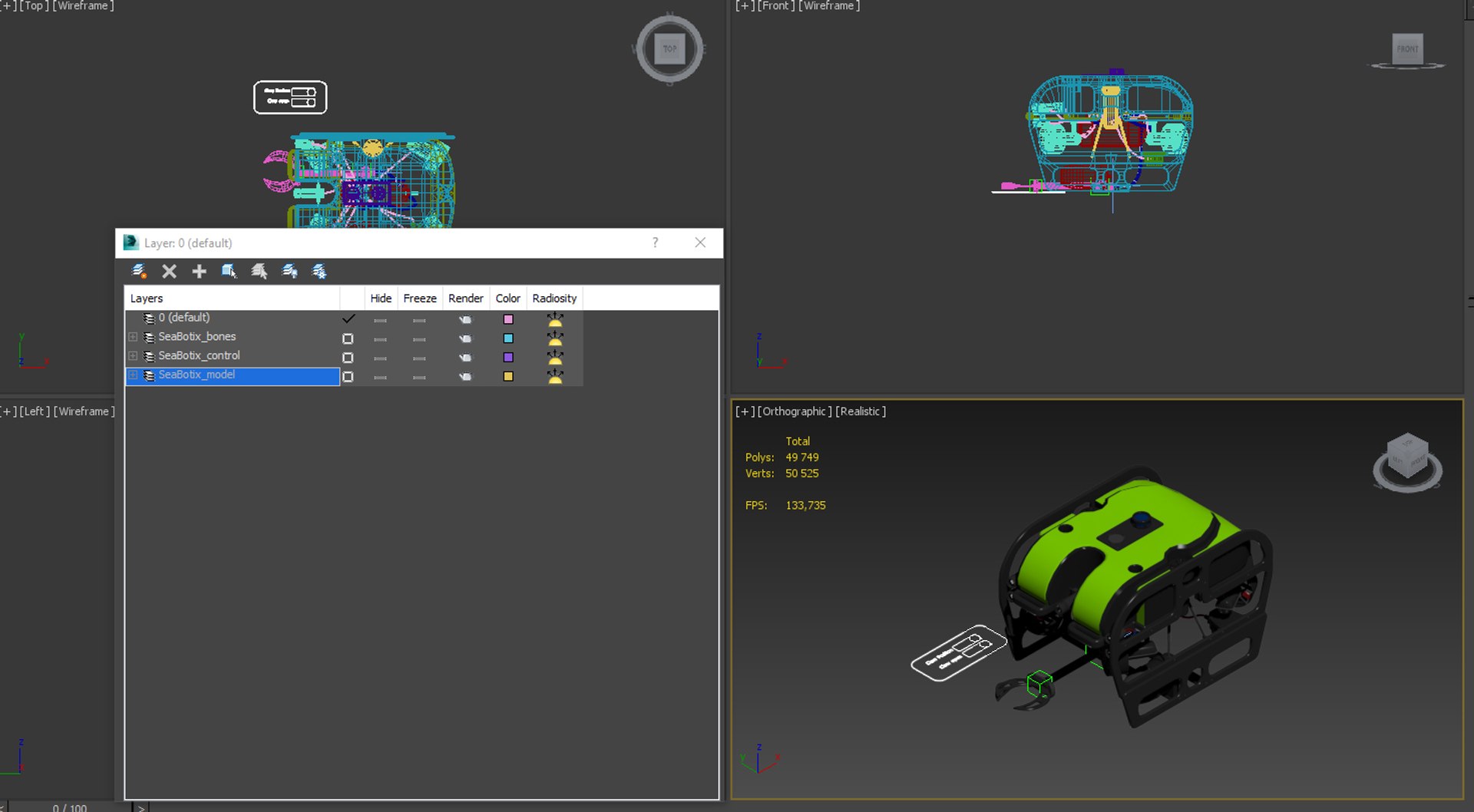The width and height of the screenshot is (1474, 812).
Task: Open the [Realistic] shading menu
Action: [x=861, y=411]
